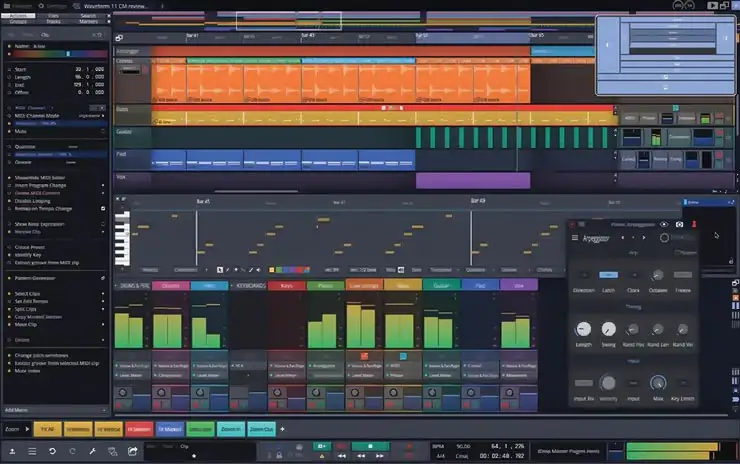Click the green stop/play transport button
This screenshot has width=740, height=464.
[370, 446]
